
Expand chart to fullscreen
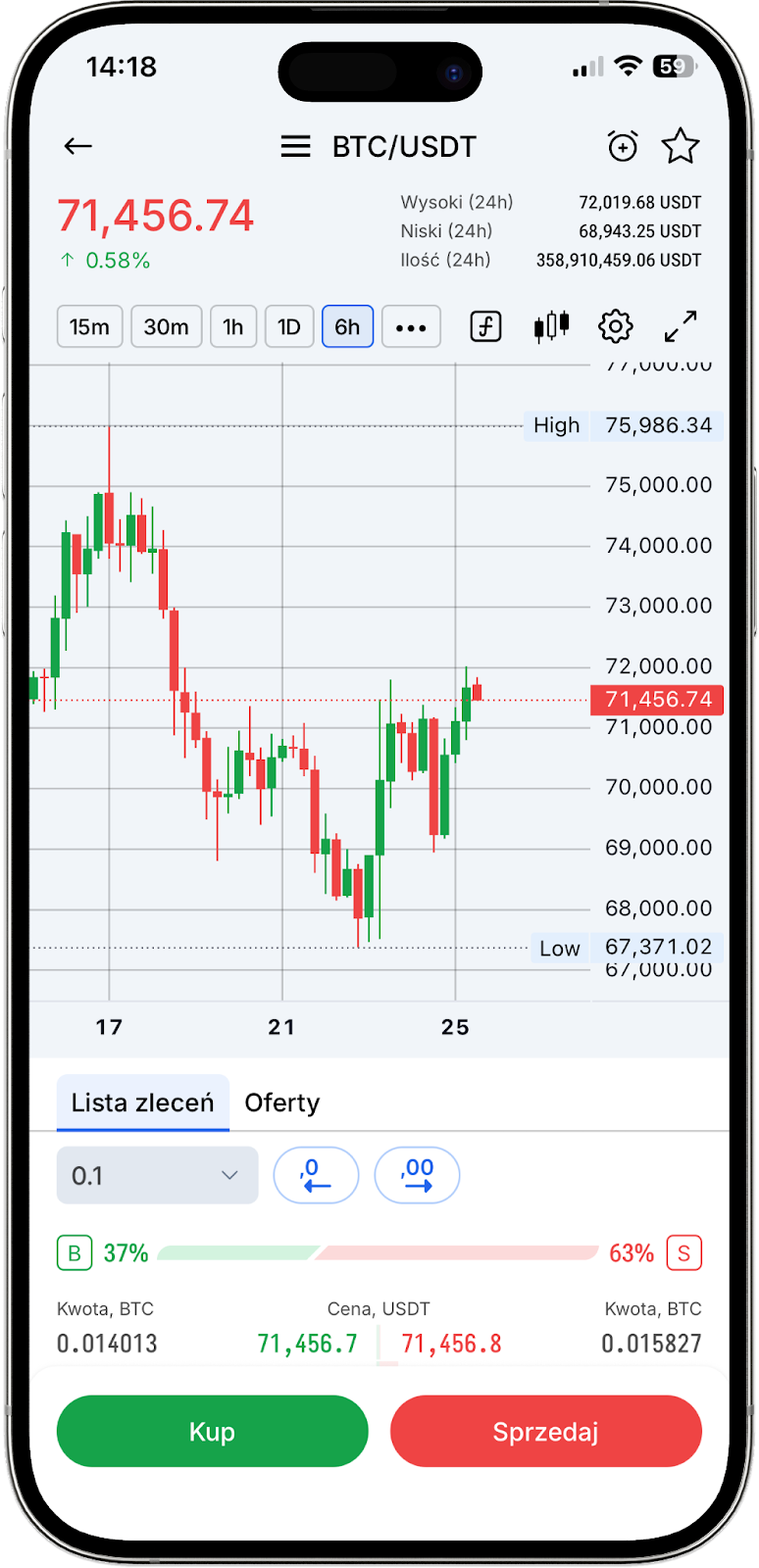point(681,326)
